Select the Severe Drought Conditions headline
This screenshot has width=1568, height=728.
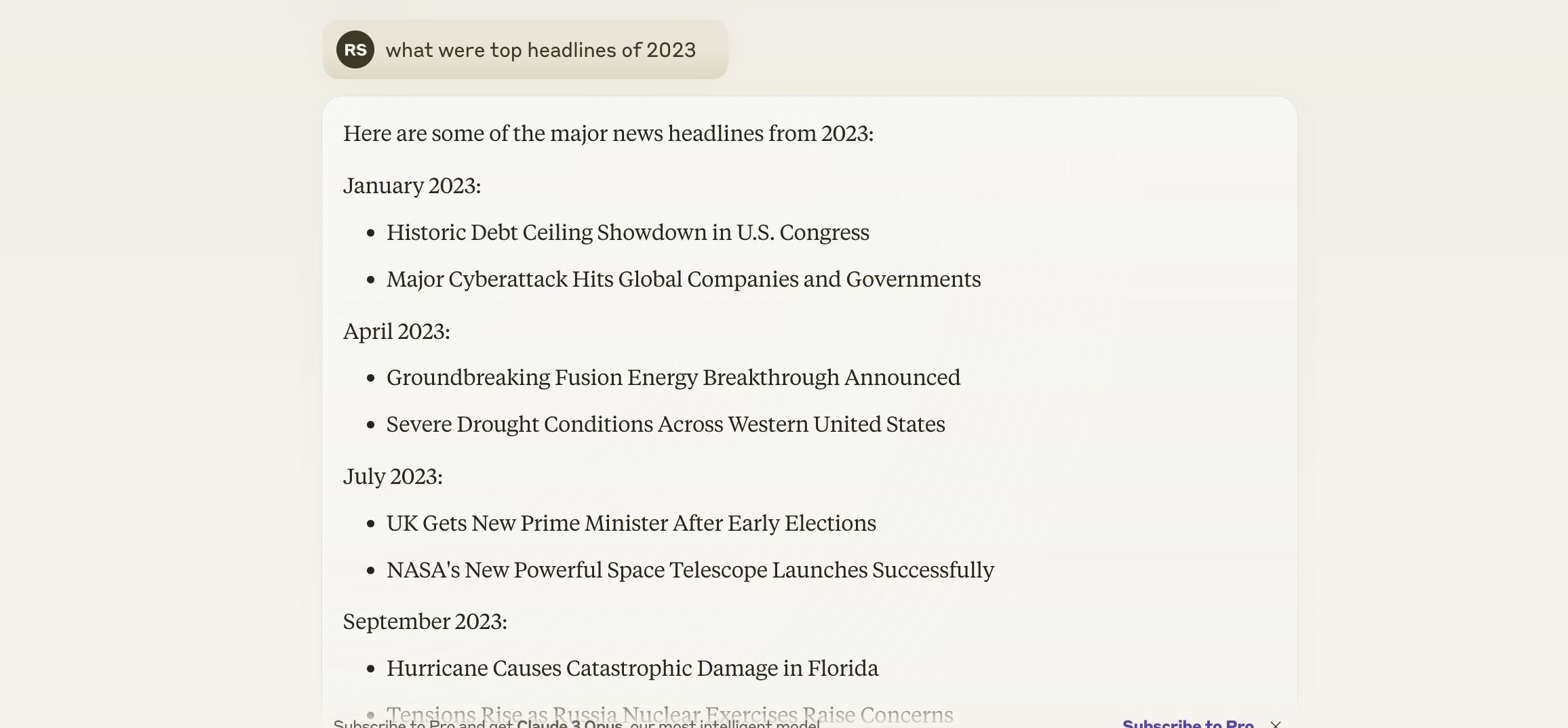[665, 424]
